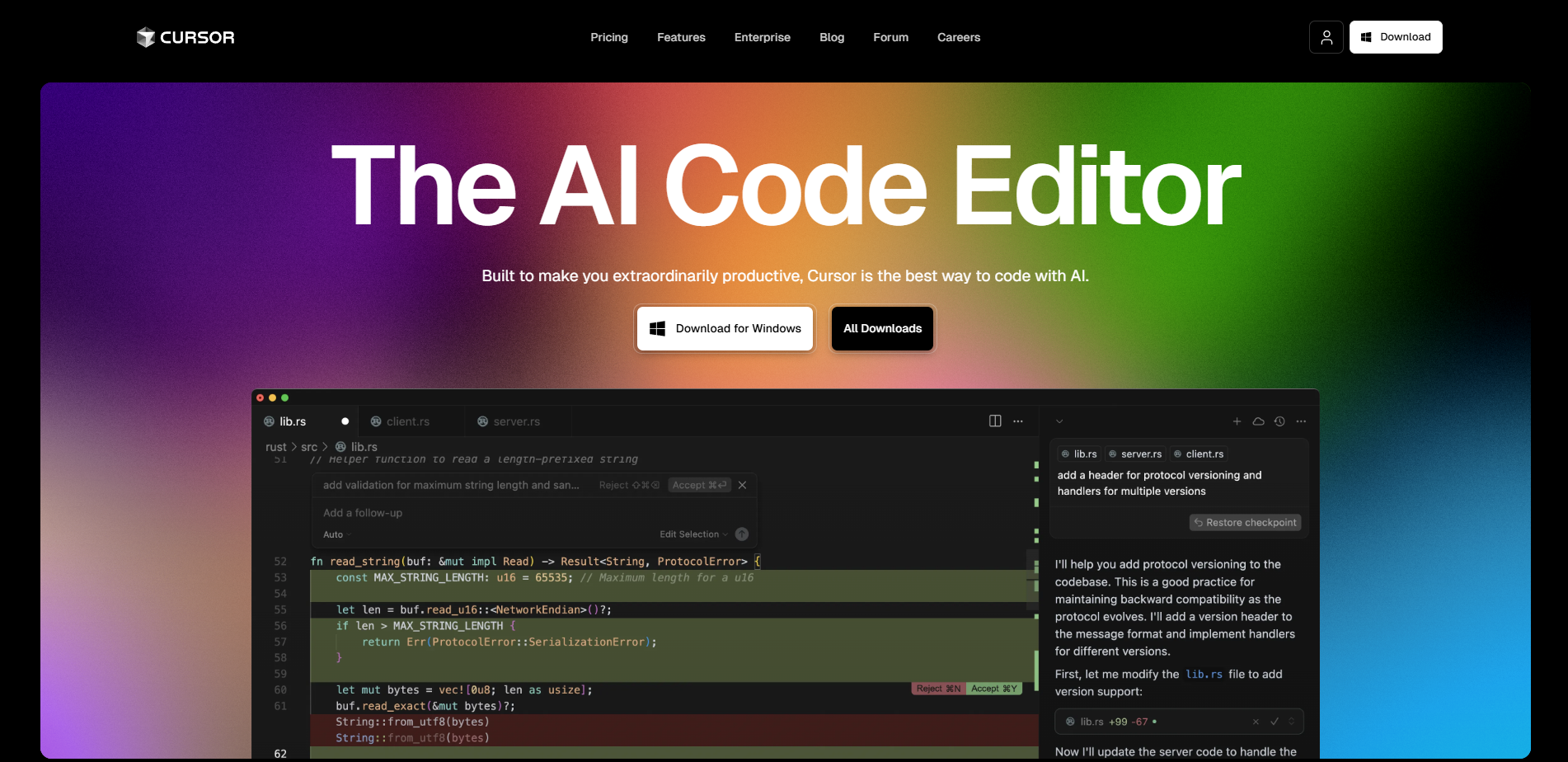Switch to the lib.rs editor tab
Viewport: 1568px width, 762px height.
click(x=305, y=421)
